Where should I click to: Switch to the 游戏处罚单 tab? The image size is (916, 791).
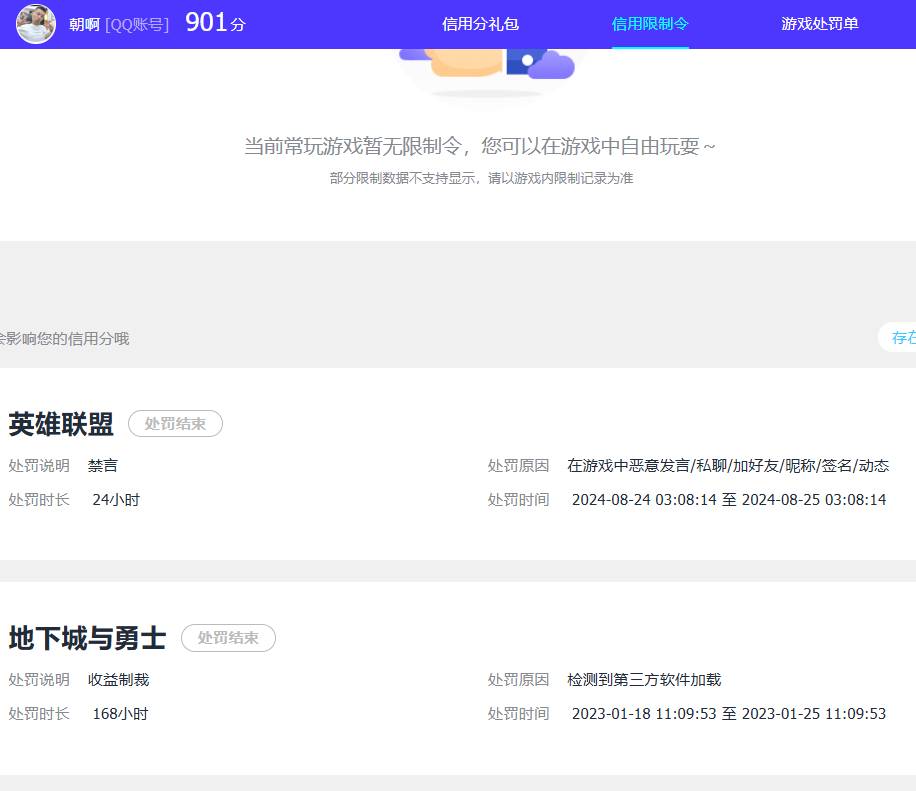(x=819, y=23)
